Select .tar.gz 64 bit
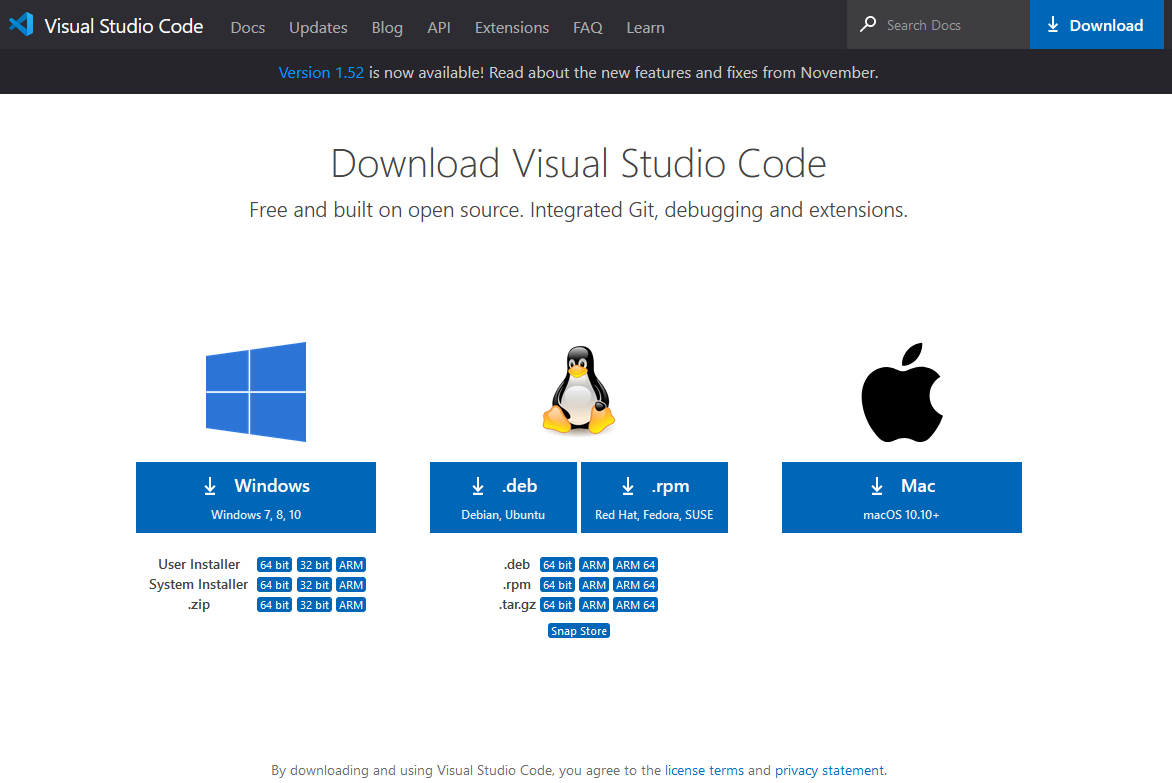 coord(558,605)
